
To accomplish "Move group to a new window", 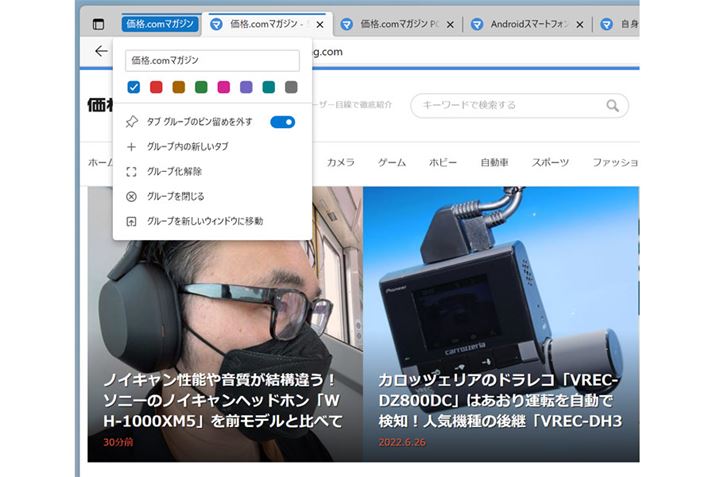I will tap(204, 221).
